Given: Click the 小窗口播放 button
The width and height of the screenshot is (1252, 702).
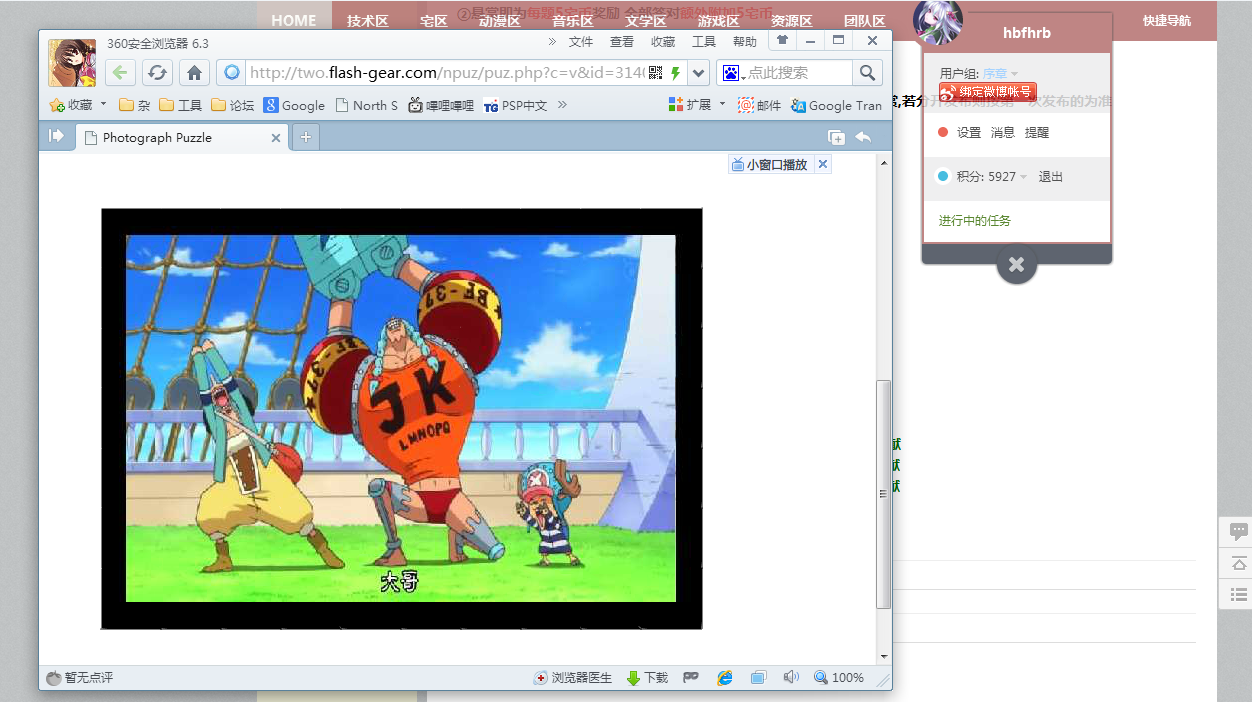Looking at the screenshot, I should click(x=769, y=165).
